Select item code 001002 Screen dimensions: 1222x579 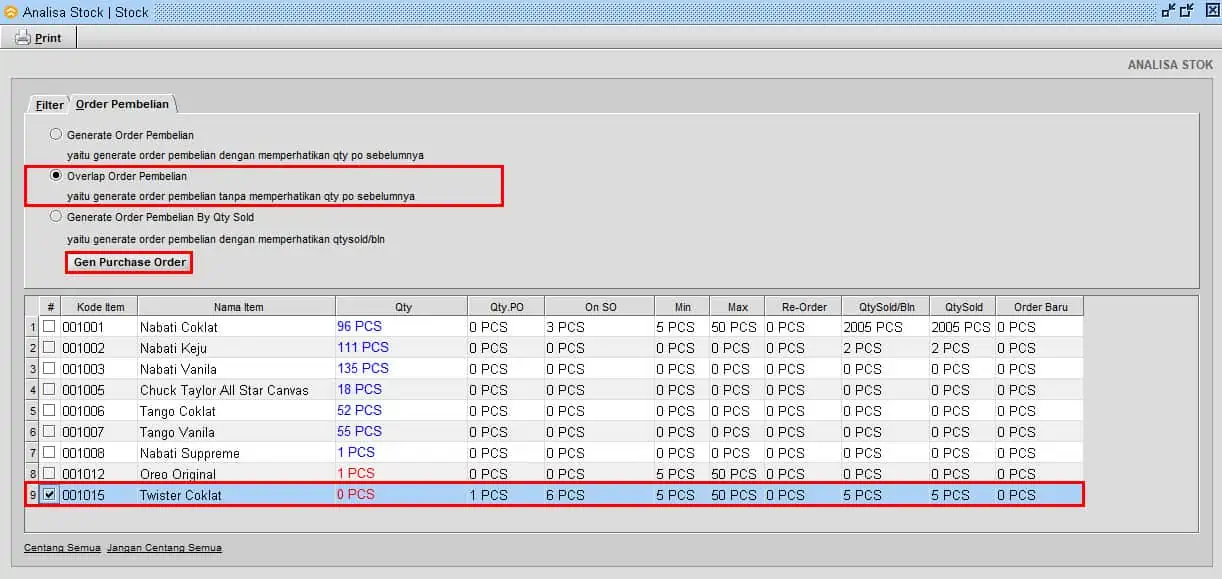point(83,348)
